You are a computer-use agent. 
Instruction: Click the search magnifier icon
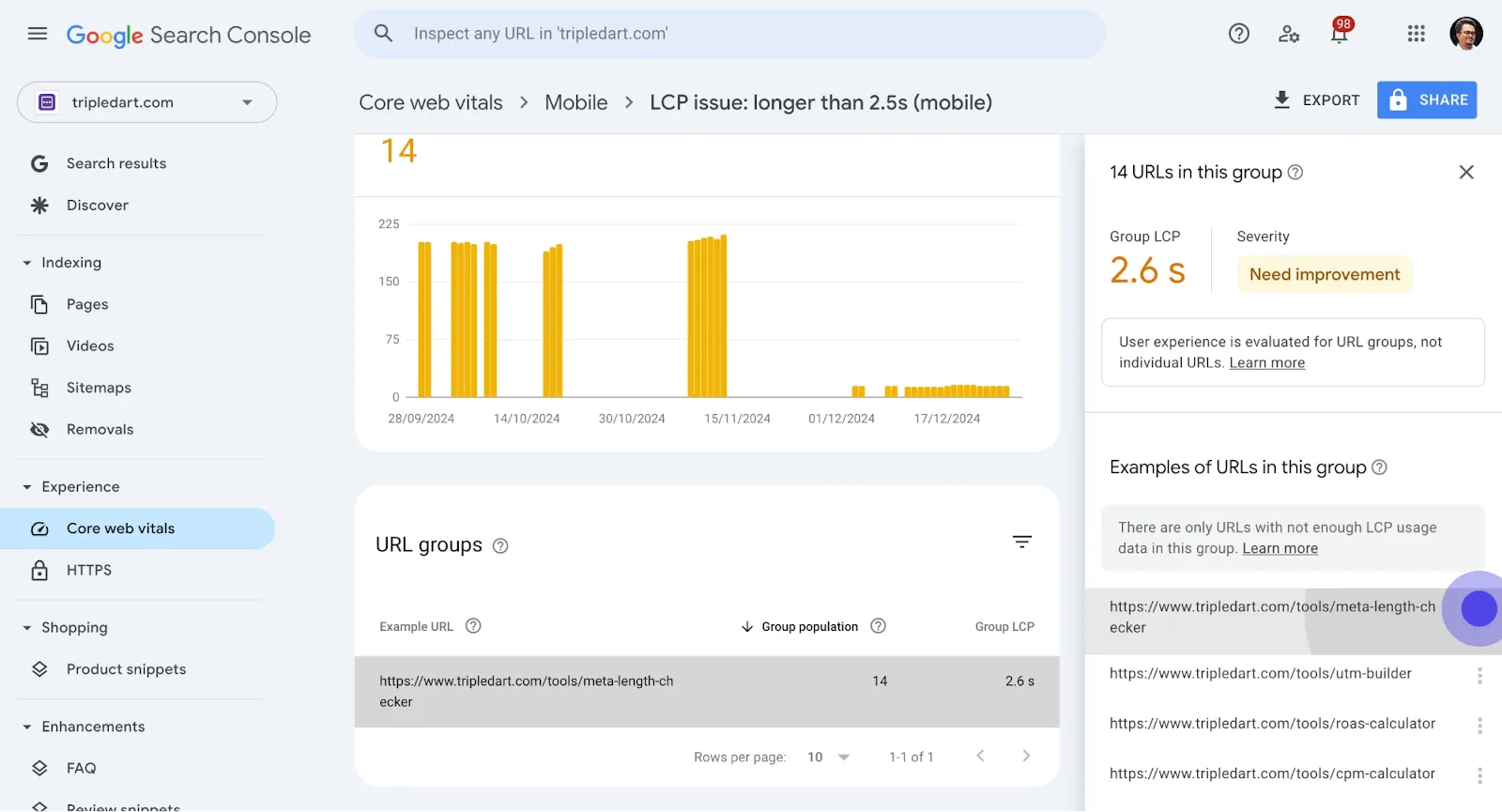[x=383, y=34]
